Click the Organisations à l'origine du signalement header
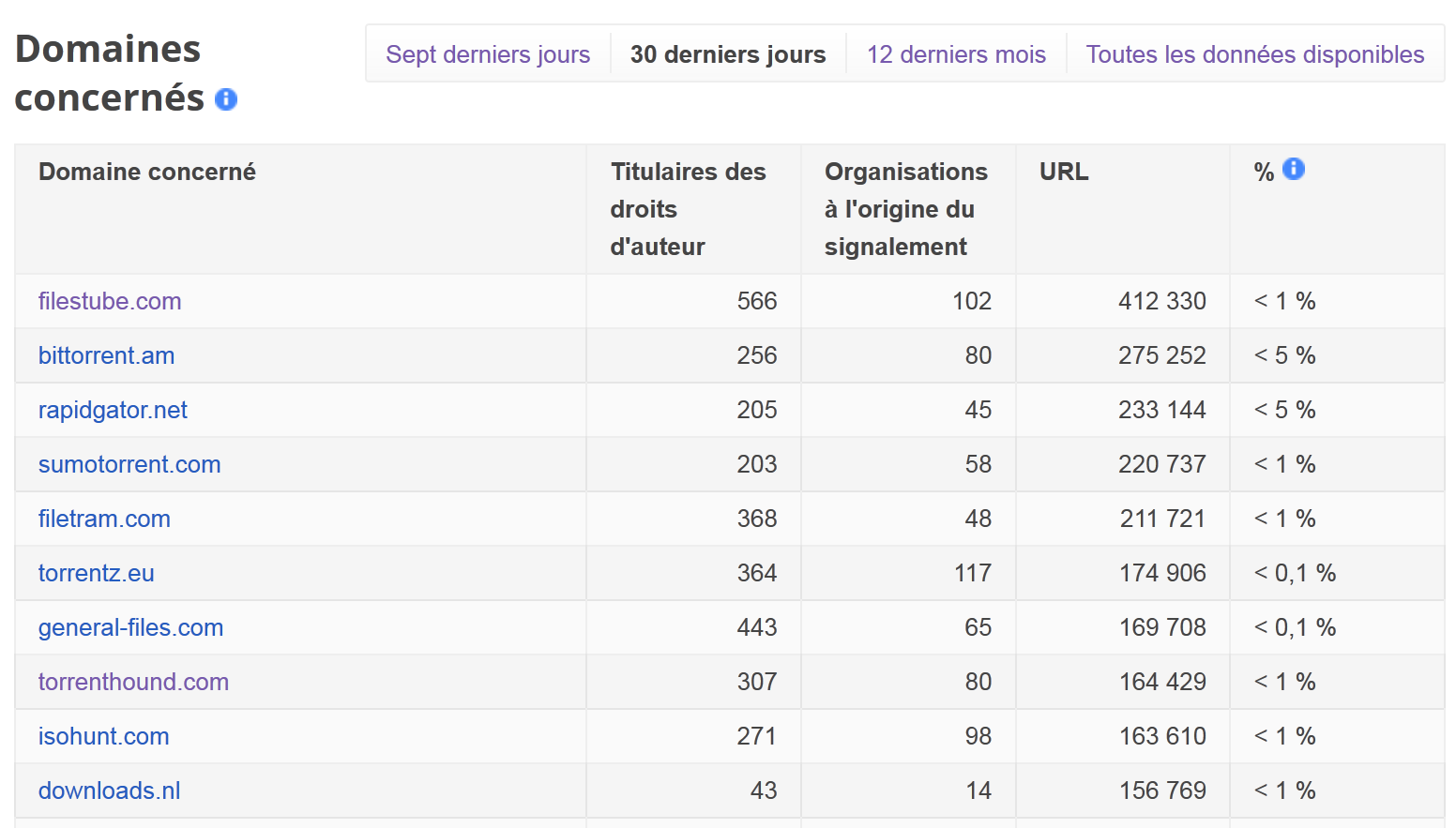This screenshot has width=1456, height=828. 906,209
